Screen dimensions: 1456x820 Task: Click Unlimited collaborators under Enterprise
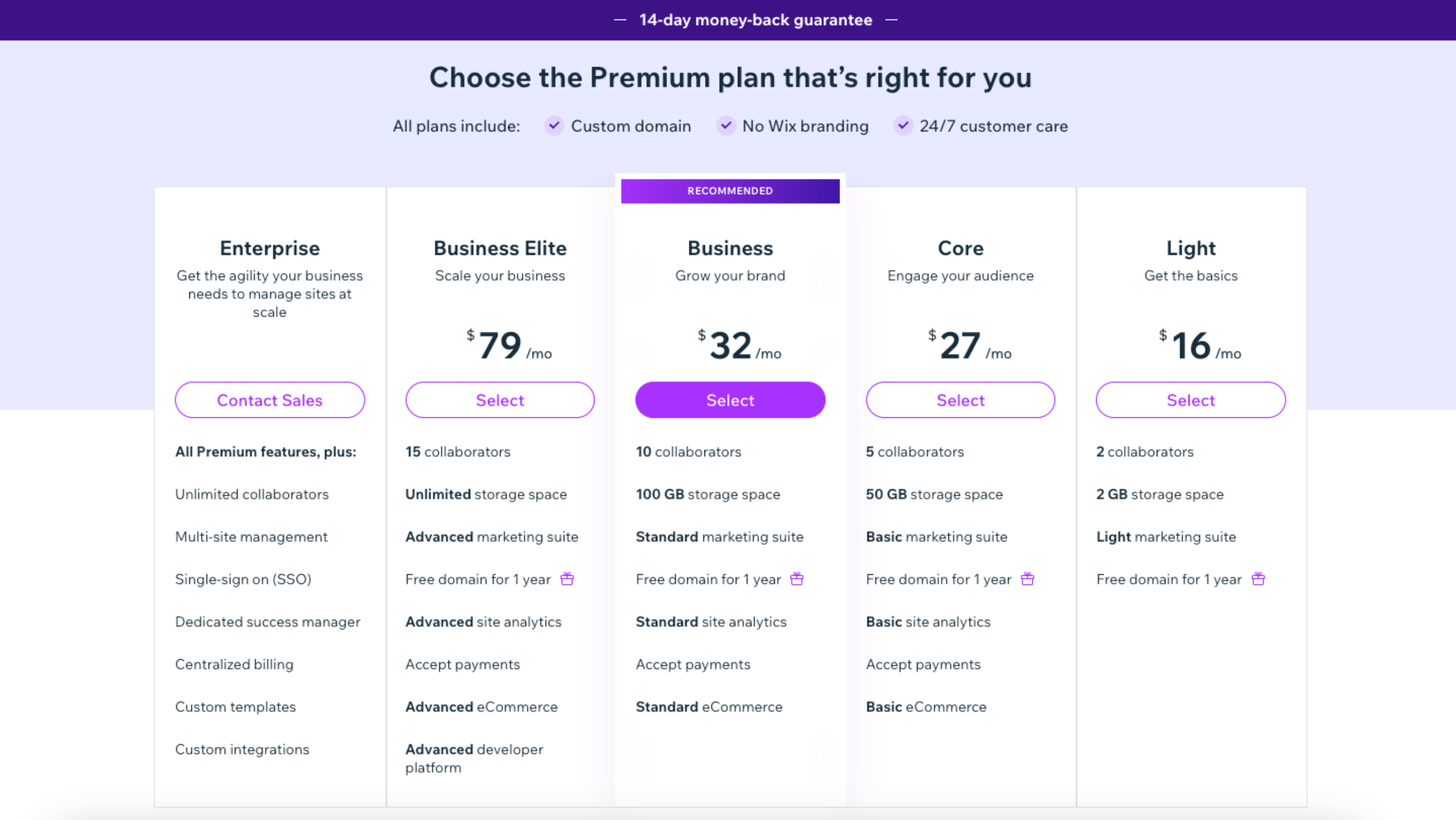click(252, 494)
